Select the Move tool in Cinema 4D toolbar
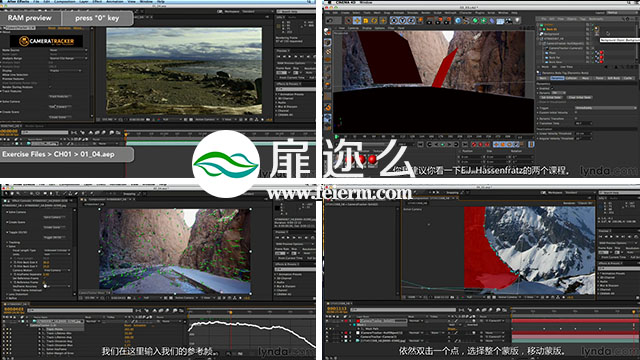640x360 pixels. pyautogui.click(x=357, y=20)
